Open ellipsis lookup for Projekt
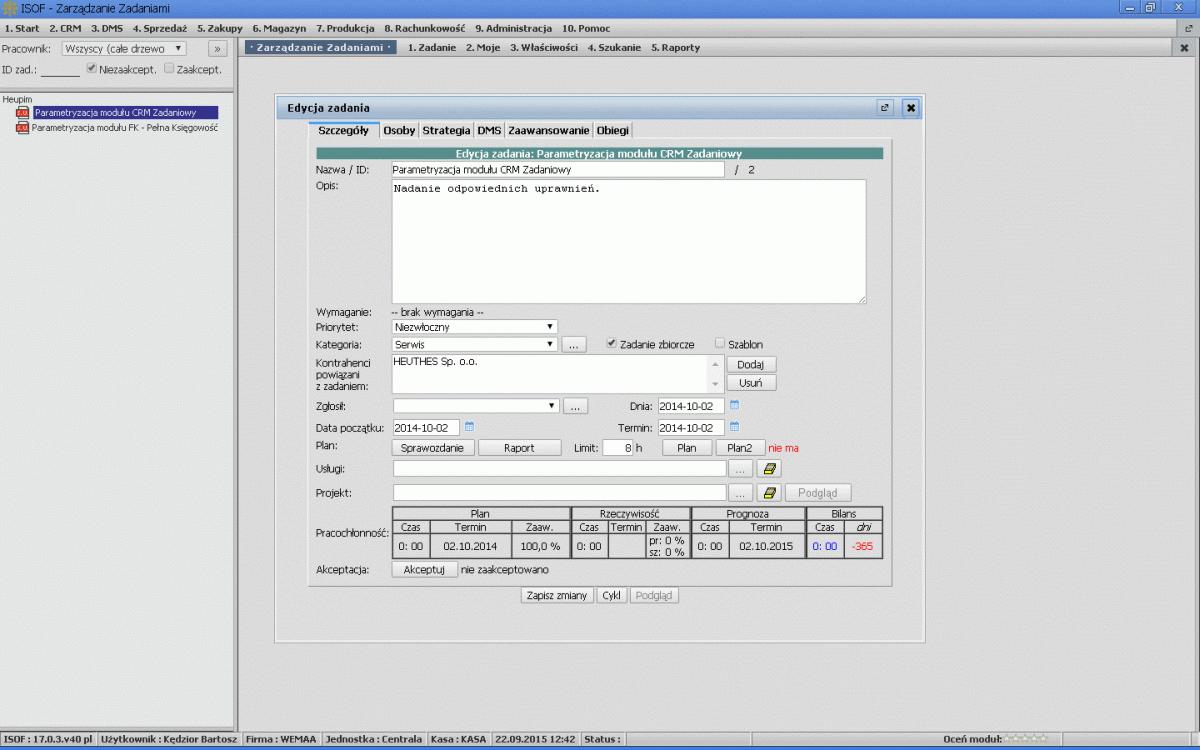The height and width of the screenshot is (750, 1200). [741, 493]
